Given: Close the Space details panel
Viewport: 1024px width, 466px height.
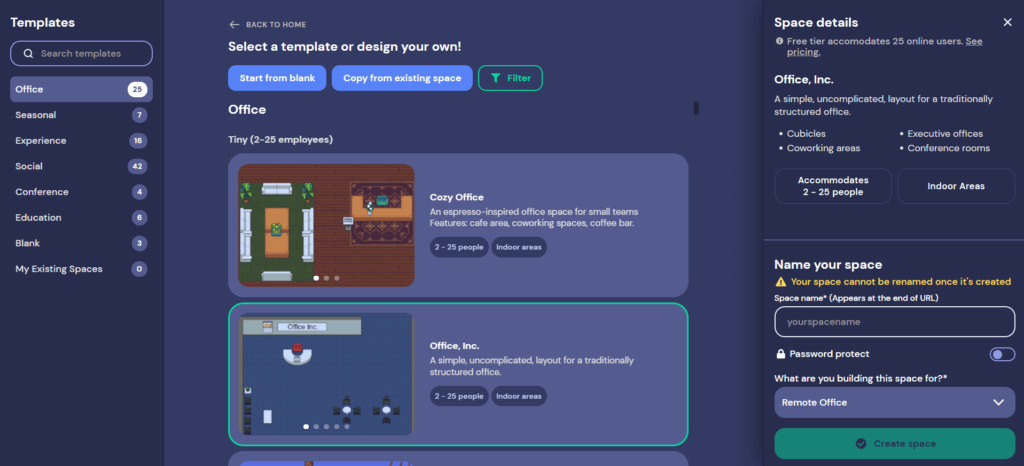Looking at the screenshot, I should pos(1008,23).
